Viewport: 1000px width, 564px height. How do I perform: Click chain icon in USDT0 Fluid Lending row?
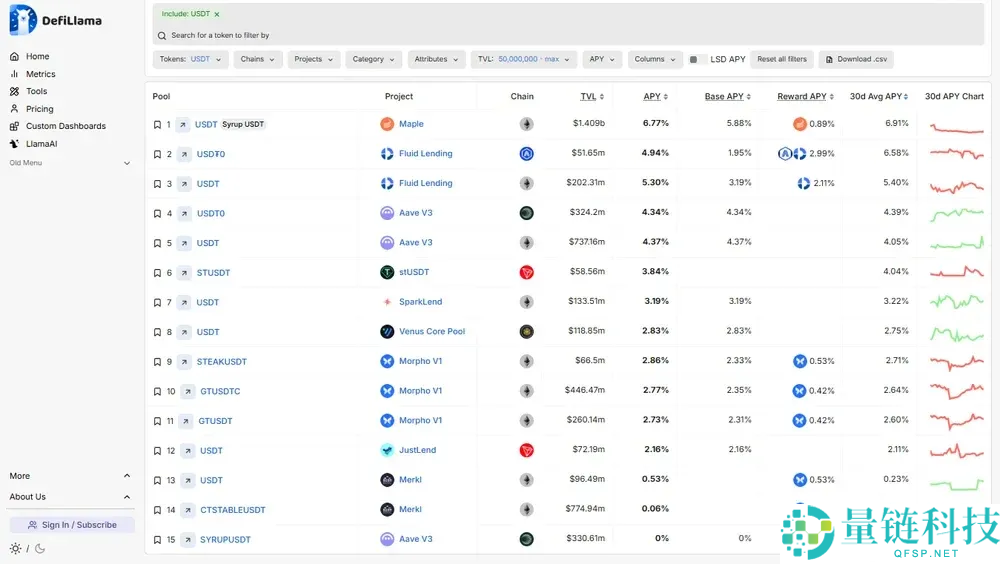click(526, 154)
